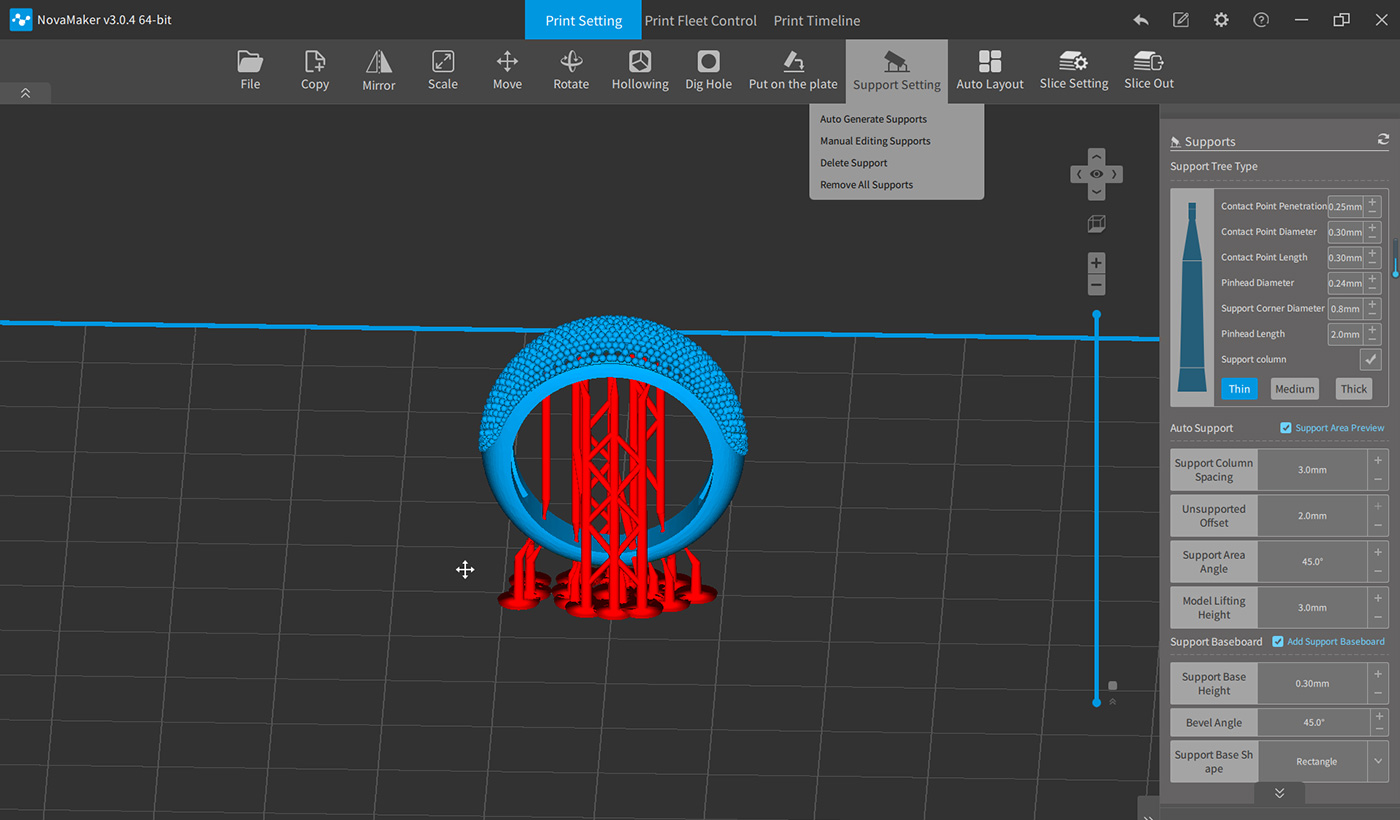
Task: Click the Slice Out tool
Action: click(1149, 71)
